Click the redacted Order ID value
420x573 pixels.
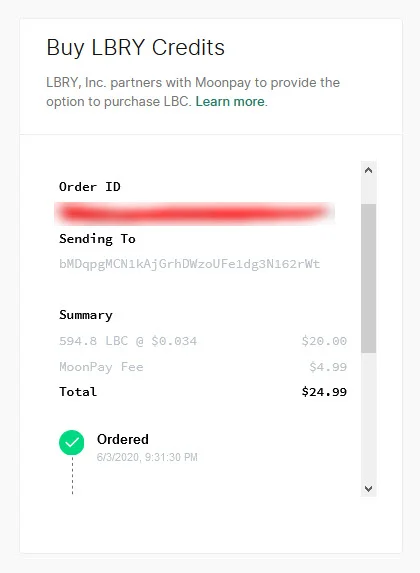pyautogui.click(x=194, y=213)
